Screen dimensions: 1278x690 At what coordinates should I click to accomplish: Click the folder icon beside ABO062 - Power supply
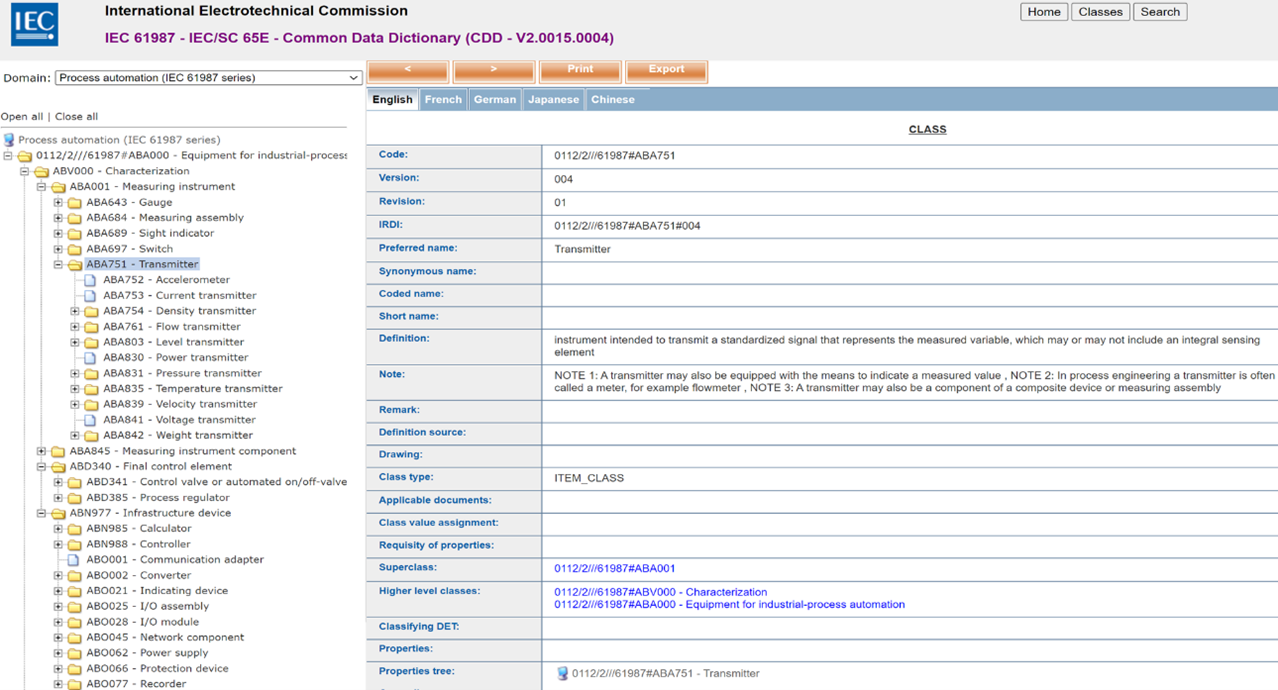coord(74,653)
